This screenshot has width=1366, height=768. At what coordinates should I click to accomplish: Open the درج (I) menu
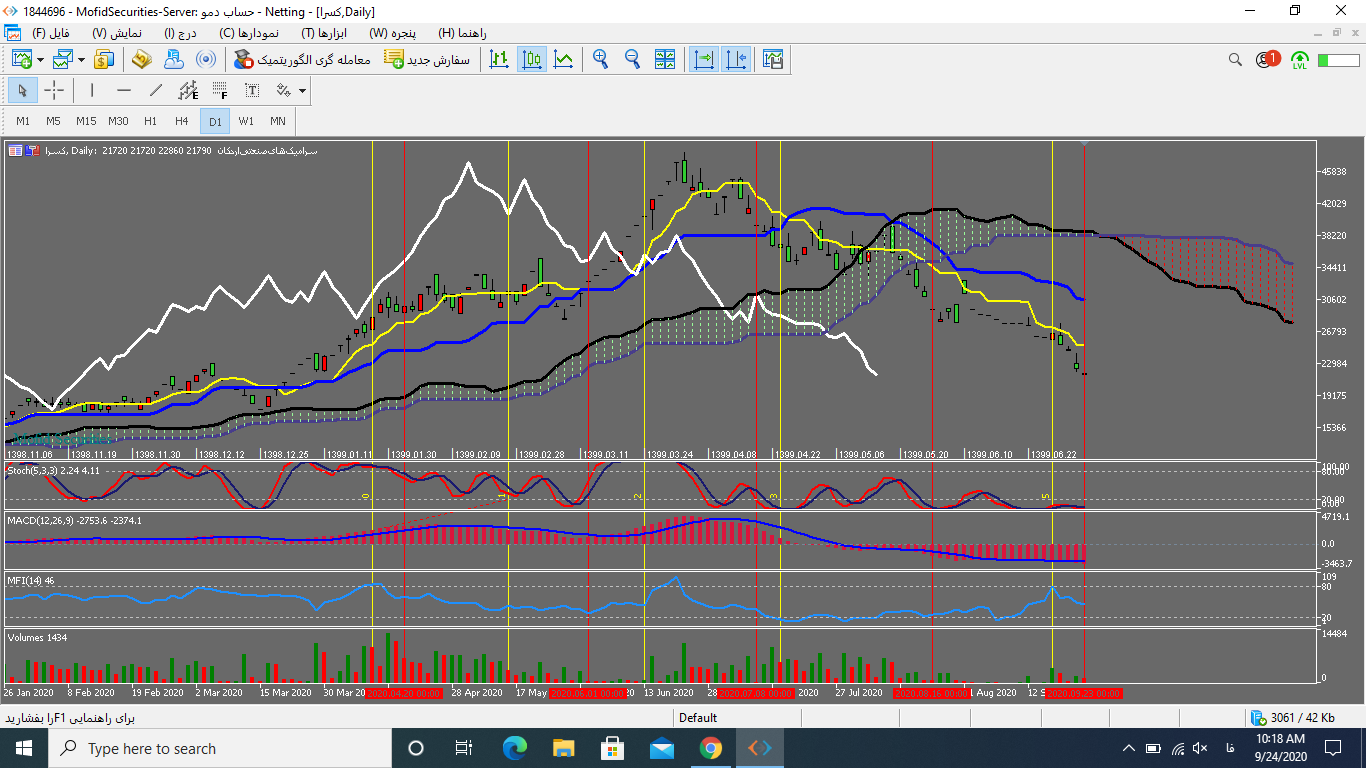pos(182,33)
